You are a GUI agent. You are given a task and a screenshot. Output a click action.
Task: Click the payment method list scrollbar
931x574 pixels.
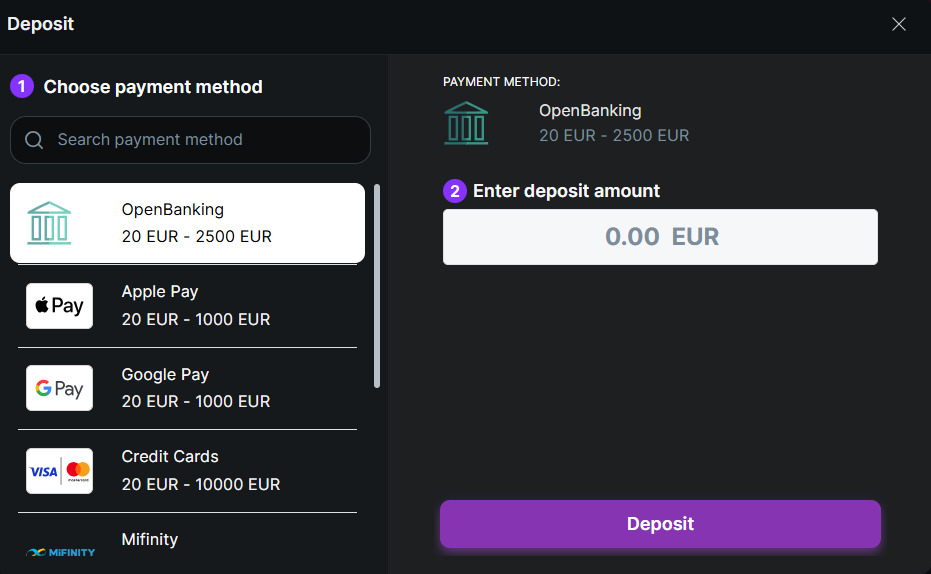[377, 285]
